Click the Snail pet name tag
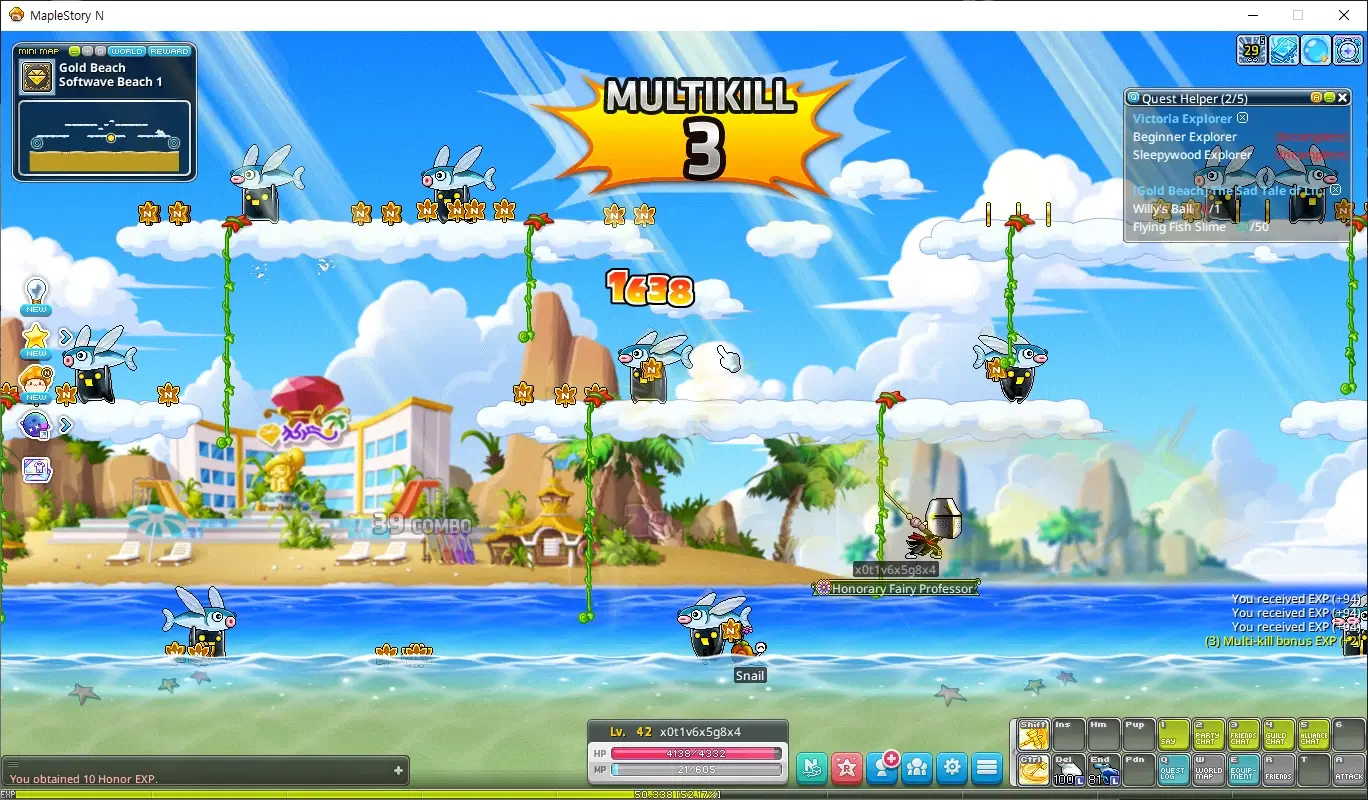The image size is (1368, 800). (x=750, y=675)
